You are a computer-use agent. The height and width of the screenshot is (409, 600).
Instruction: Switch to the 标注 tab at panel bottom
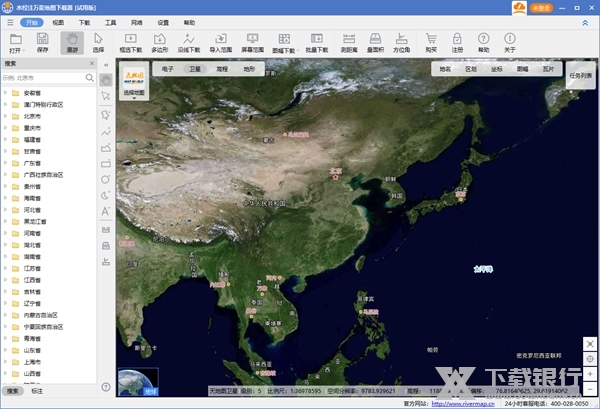tap(37, 390)
